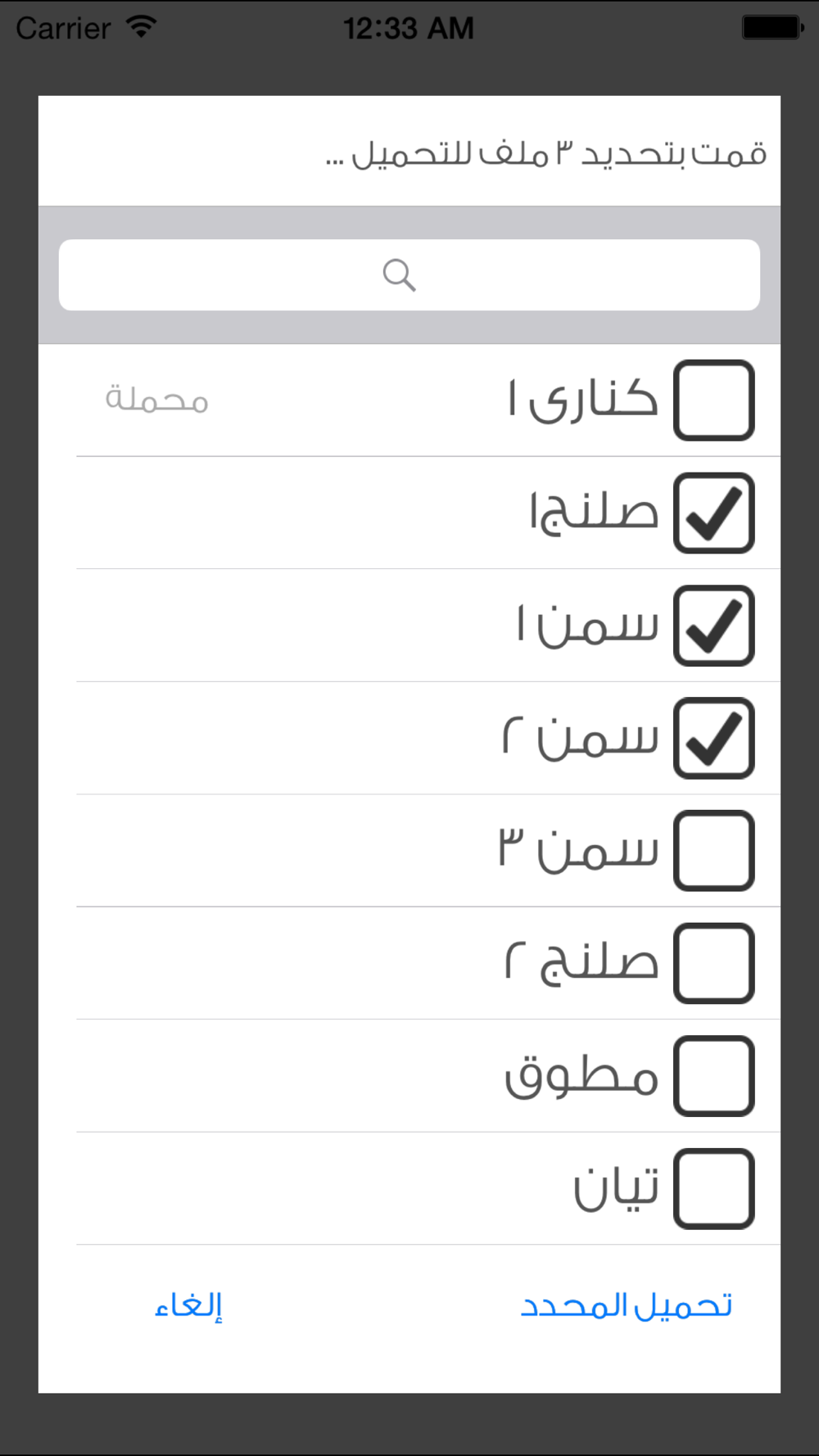Viewport: 819px width, 1456px height.
Task: Select the تيان list item text
Action: tap(616, 1187)
